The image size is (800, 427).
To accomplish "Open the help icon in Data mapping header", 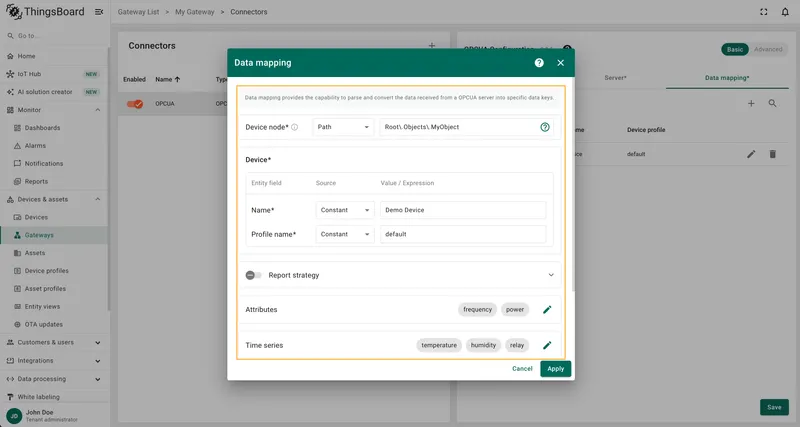I will 539,63.
